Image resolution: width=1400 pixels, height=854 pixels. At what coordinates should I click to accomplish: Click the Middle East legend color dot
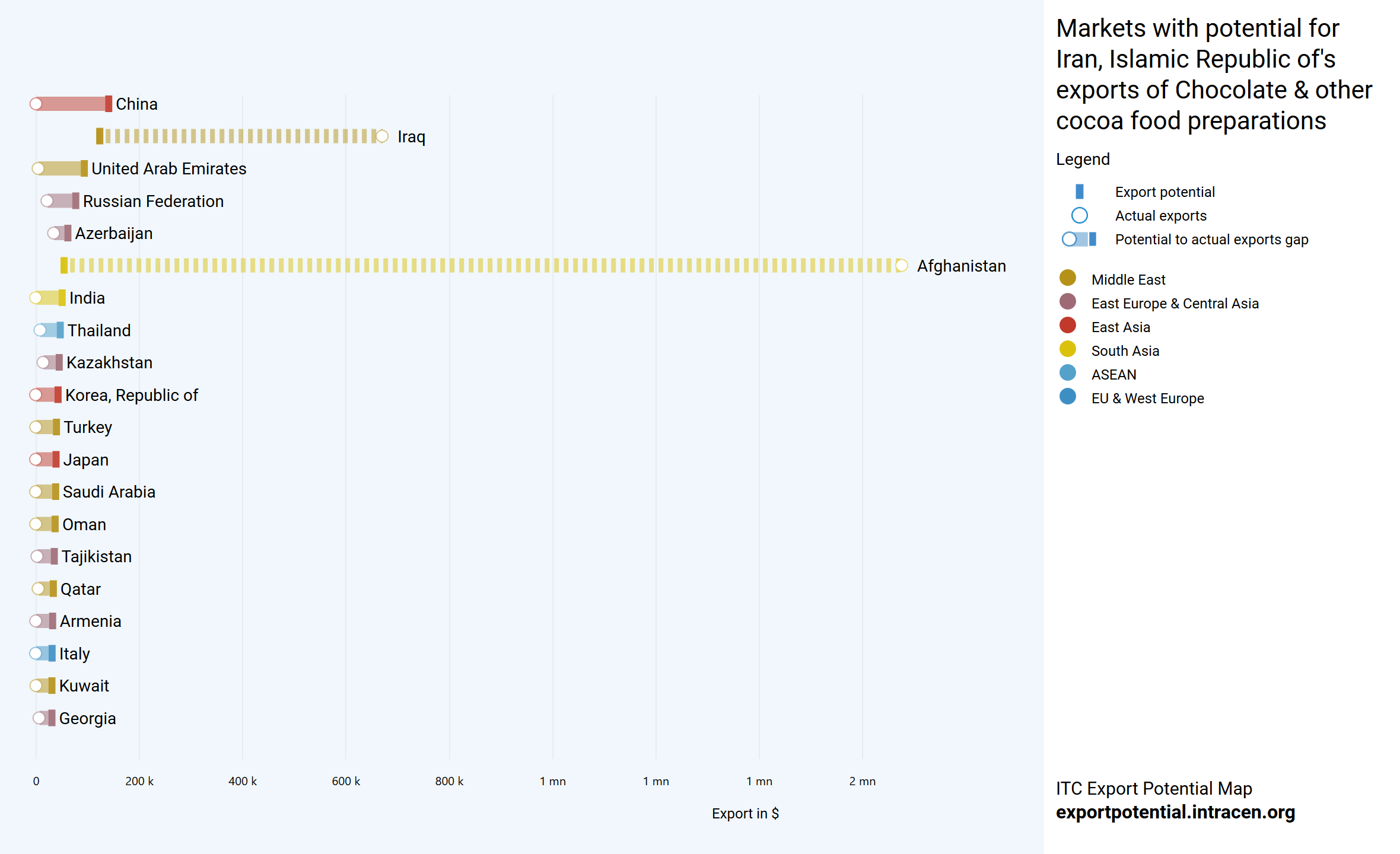(x=1067, y=278)
